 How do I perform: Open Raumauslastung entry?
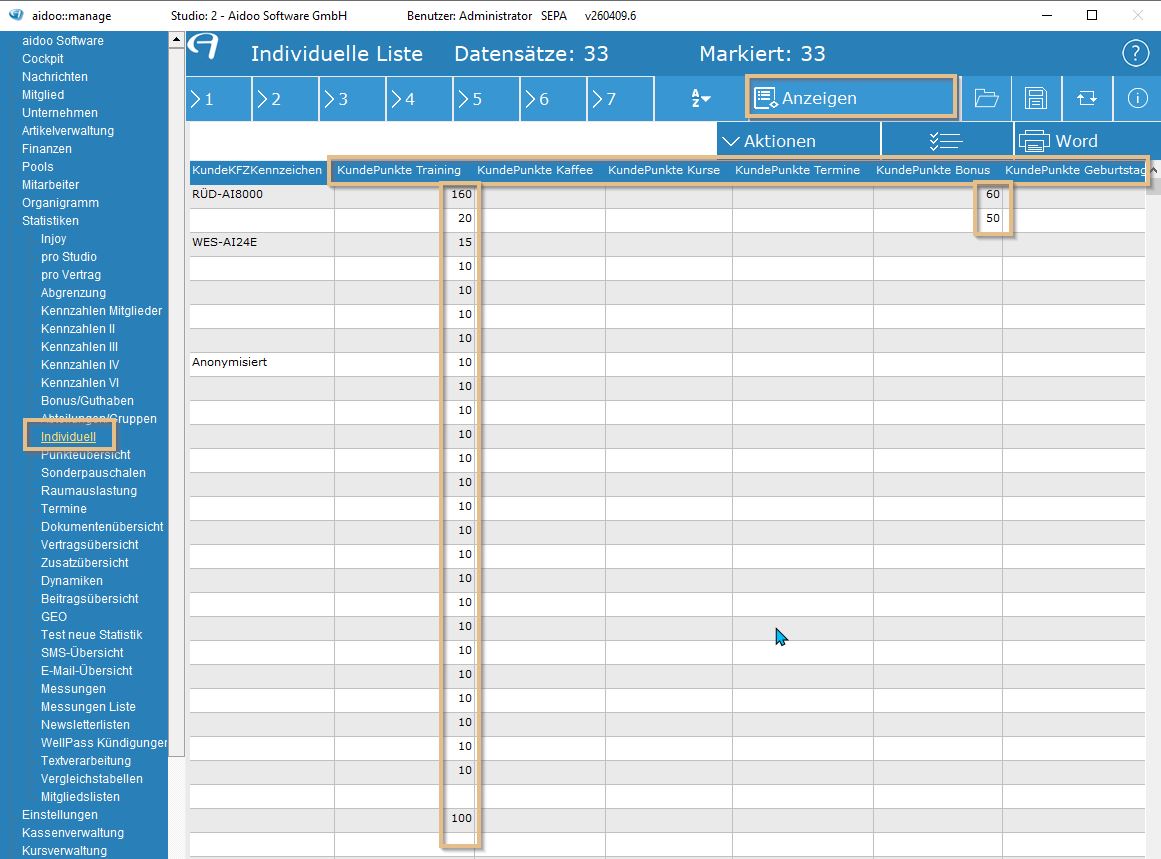[x=89, y=491]
